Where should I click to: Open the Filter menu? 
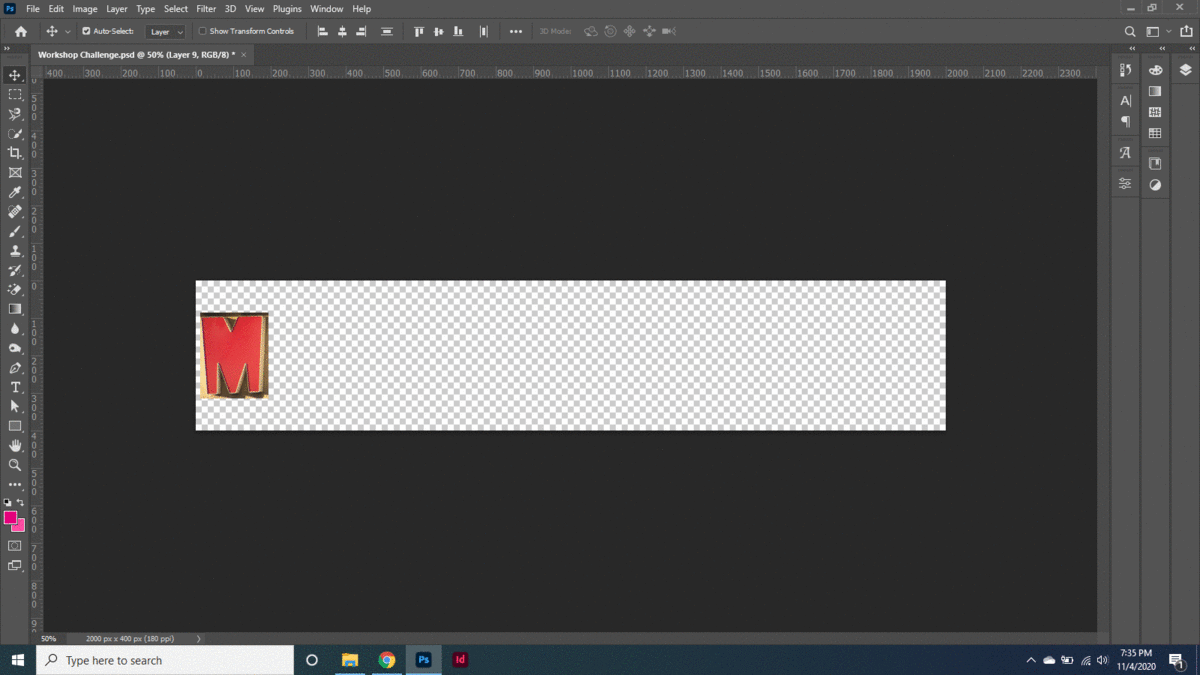(x=206, y=9)
